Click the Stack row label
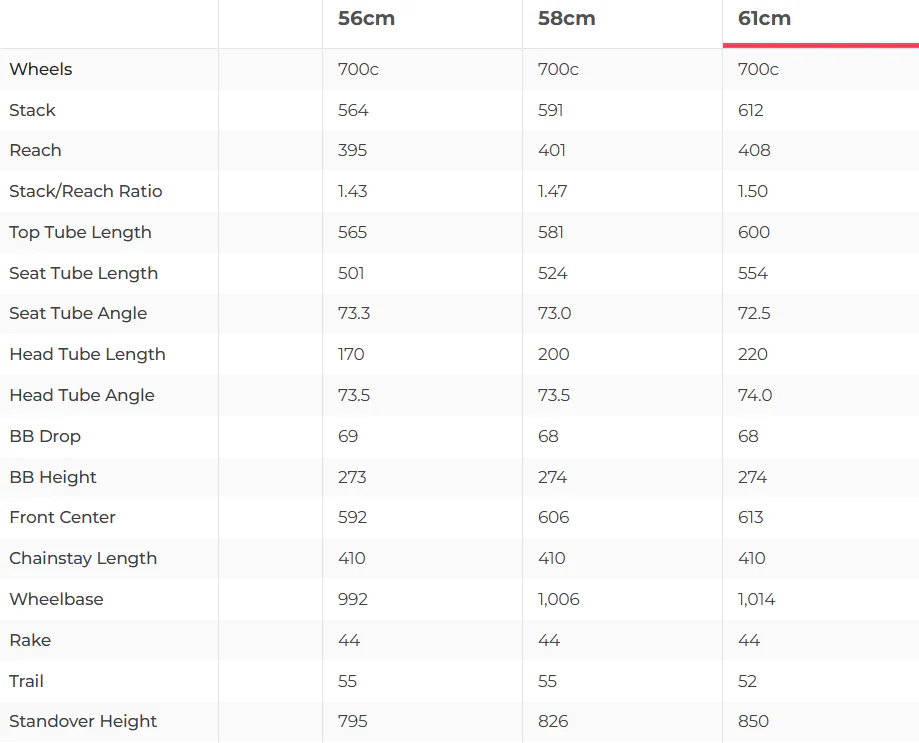The image size is (919, 743). pyautogui.click(x=32, y=110)
